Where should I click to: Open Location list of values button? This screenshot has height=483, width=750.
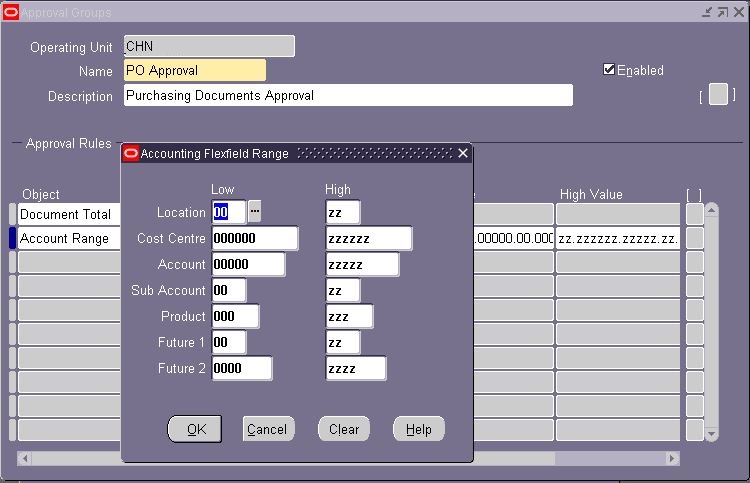click(x=254, y=211)
